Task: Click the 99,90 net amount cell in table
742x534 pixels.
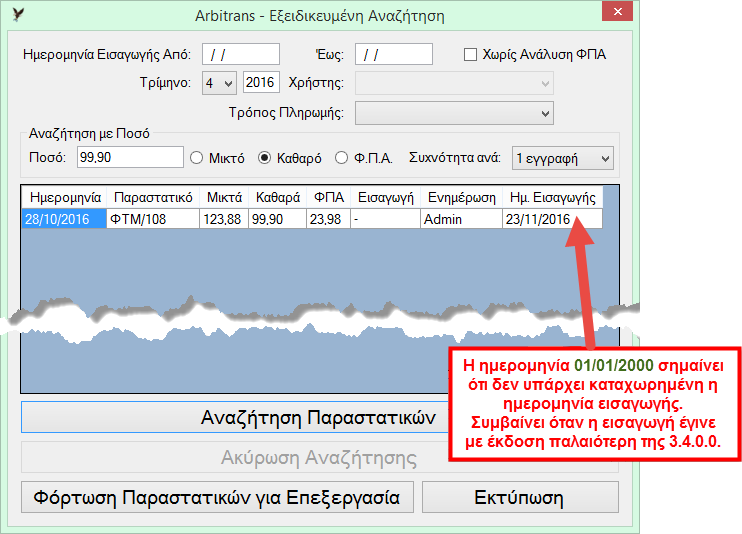Action: [278, 219]
